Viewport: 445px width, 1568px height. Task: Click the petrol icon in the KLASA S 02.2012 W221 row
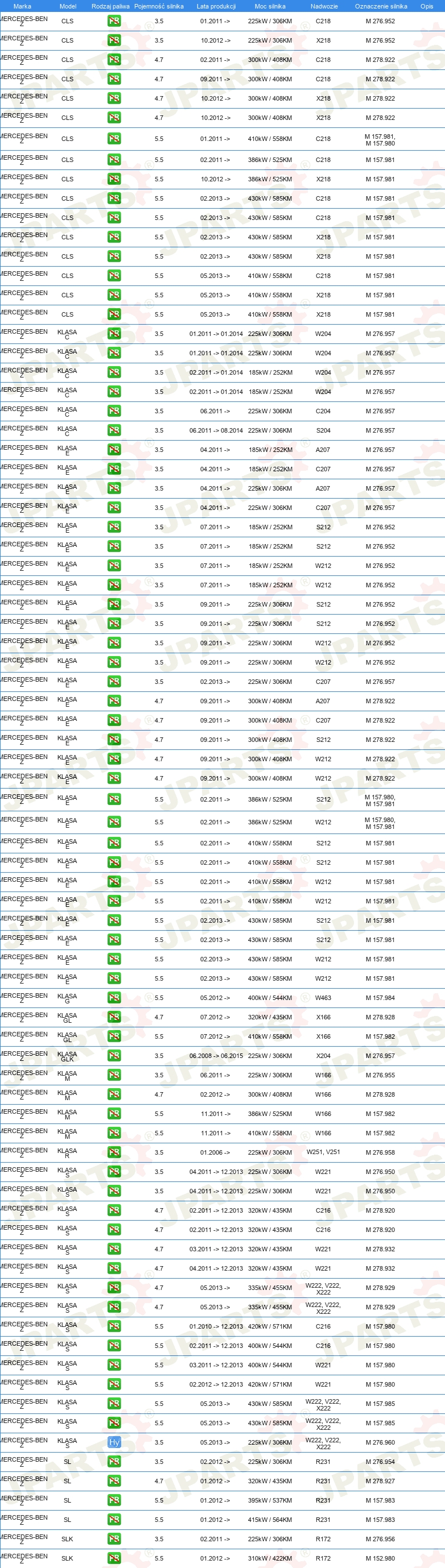[x=114, y=1384]
